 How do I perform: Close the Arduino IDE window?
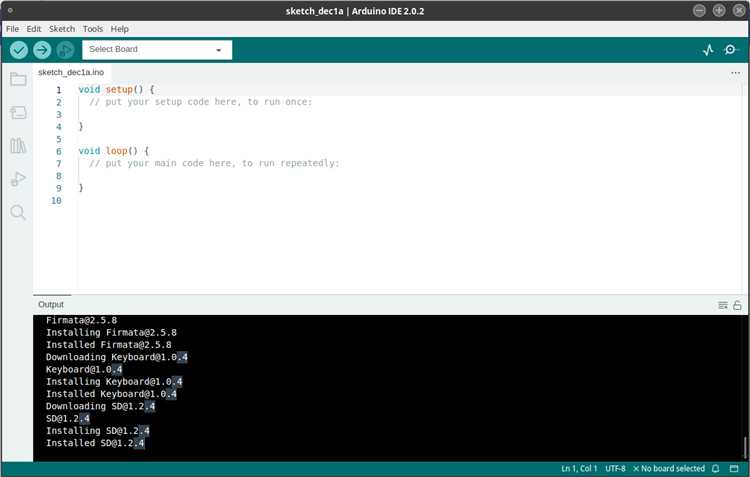click(739, 11)
